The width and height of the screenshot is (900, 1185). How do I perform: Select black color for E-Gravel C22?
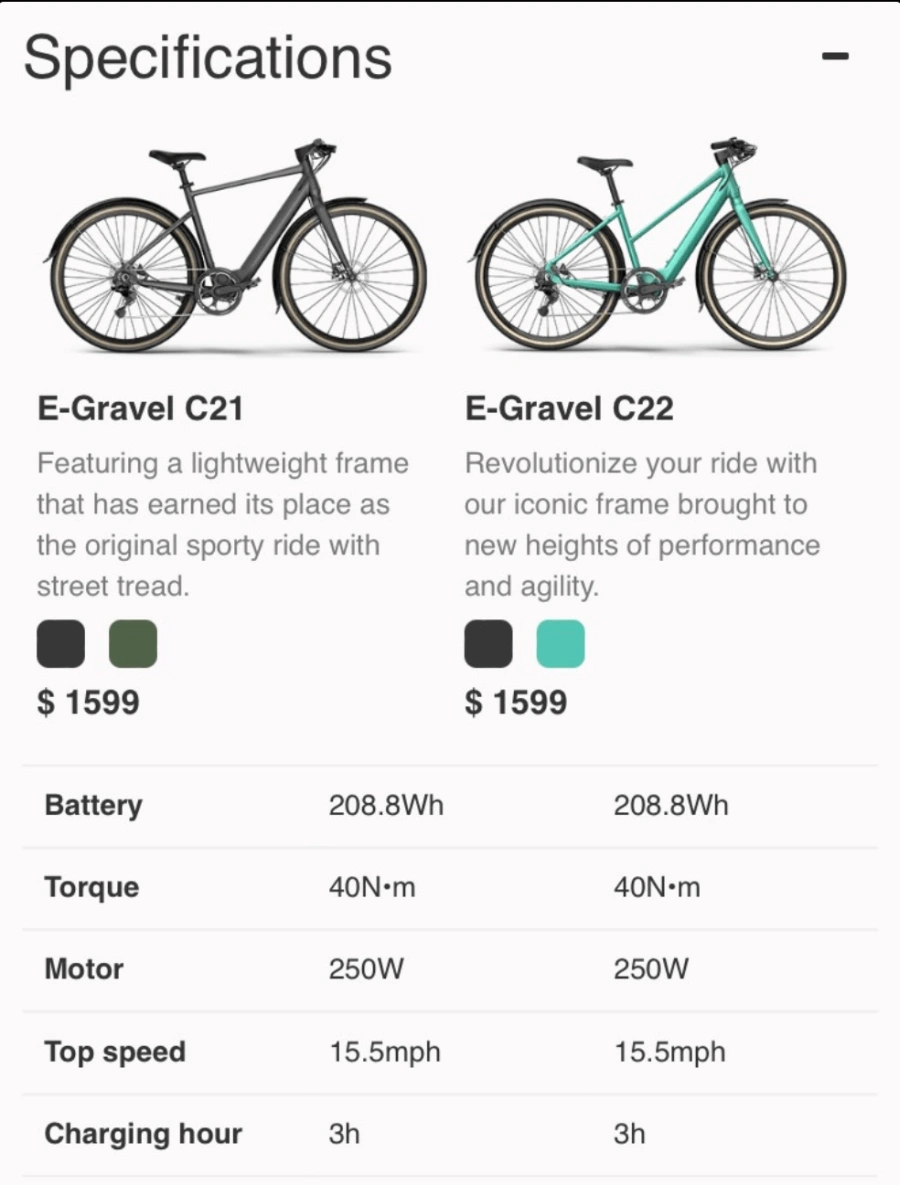[x=488, y=644]
